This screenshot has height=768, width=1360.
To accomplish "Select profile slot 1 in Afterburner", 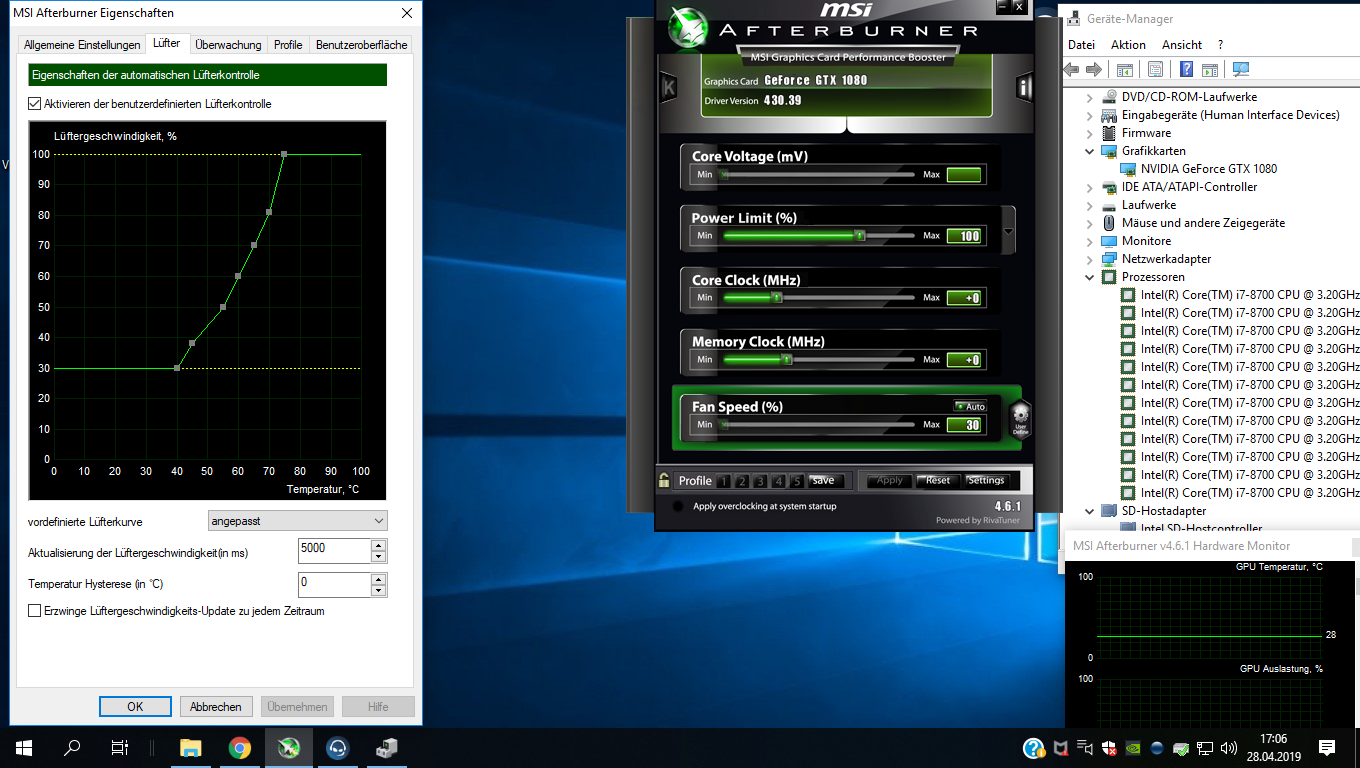I will (724, 481).
